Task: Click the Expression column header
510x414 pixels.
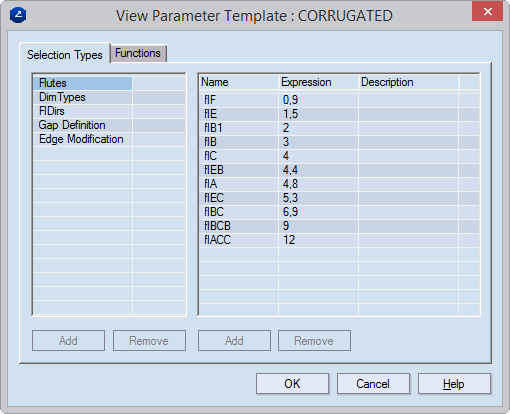Action: [318, 82]
